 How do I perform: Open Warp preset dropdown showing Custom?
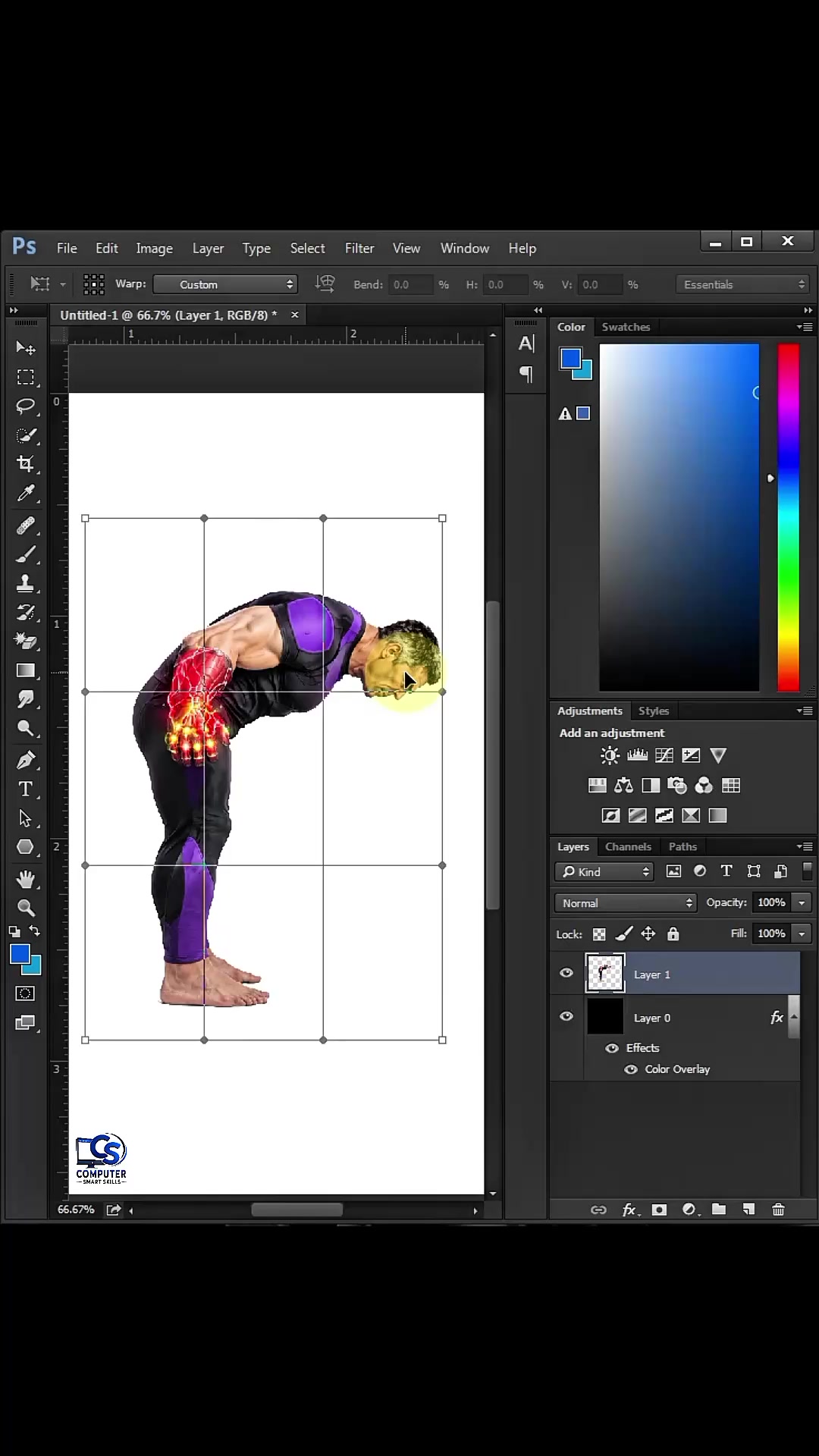pos(225,284)
